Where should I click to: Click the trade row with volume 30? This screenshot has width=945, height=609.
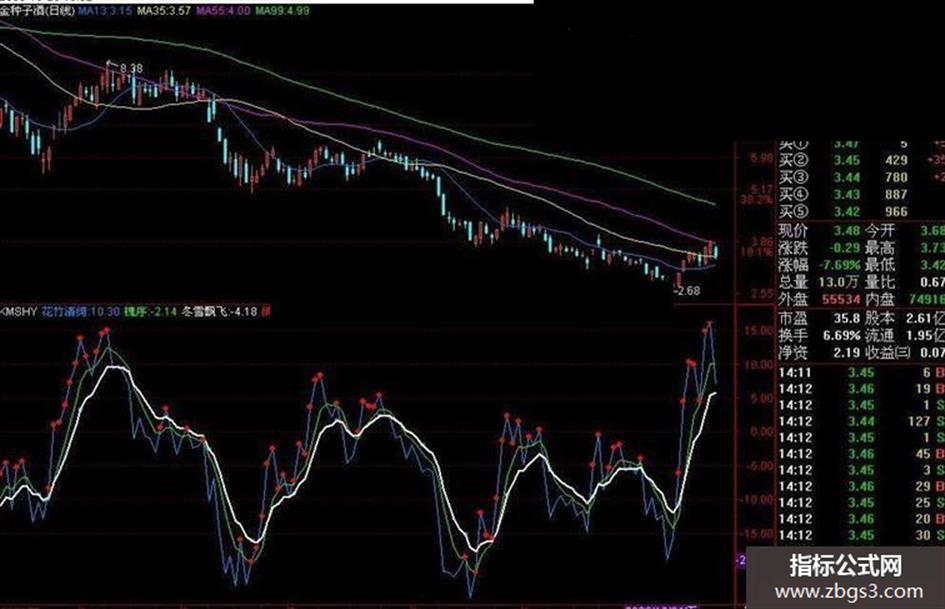point(861,535)
